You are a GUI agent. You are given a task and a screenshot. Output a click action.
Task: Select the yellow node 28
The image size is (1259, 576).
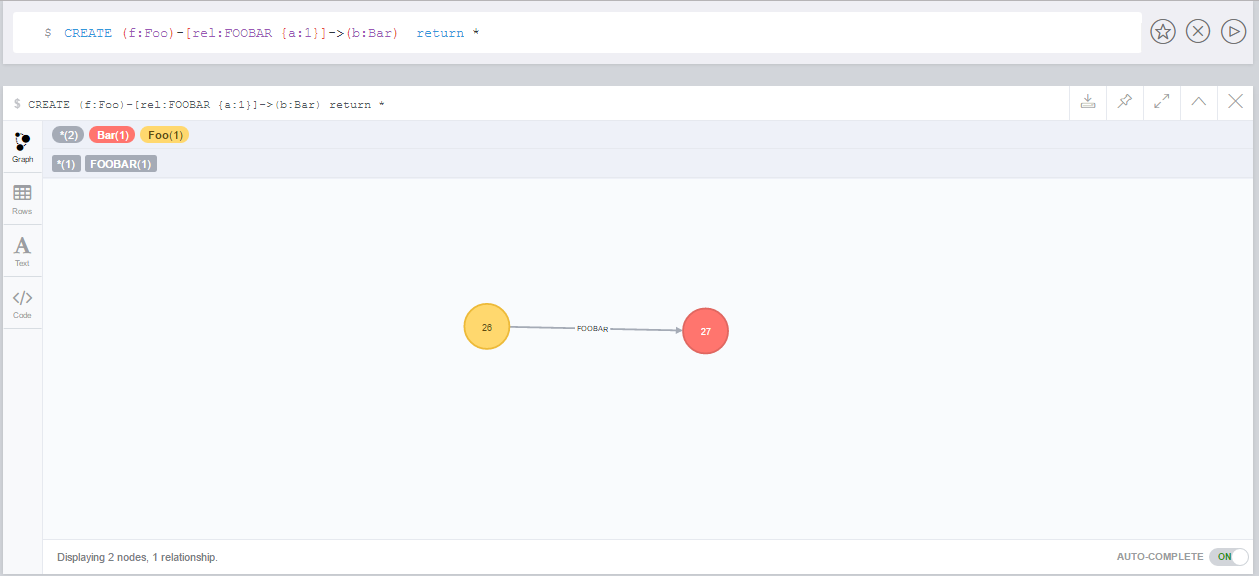tap(486, 326)
